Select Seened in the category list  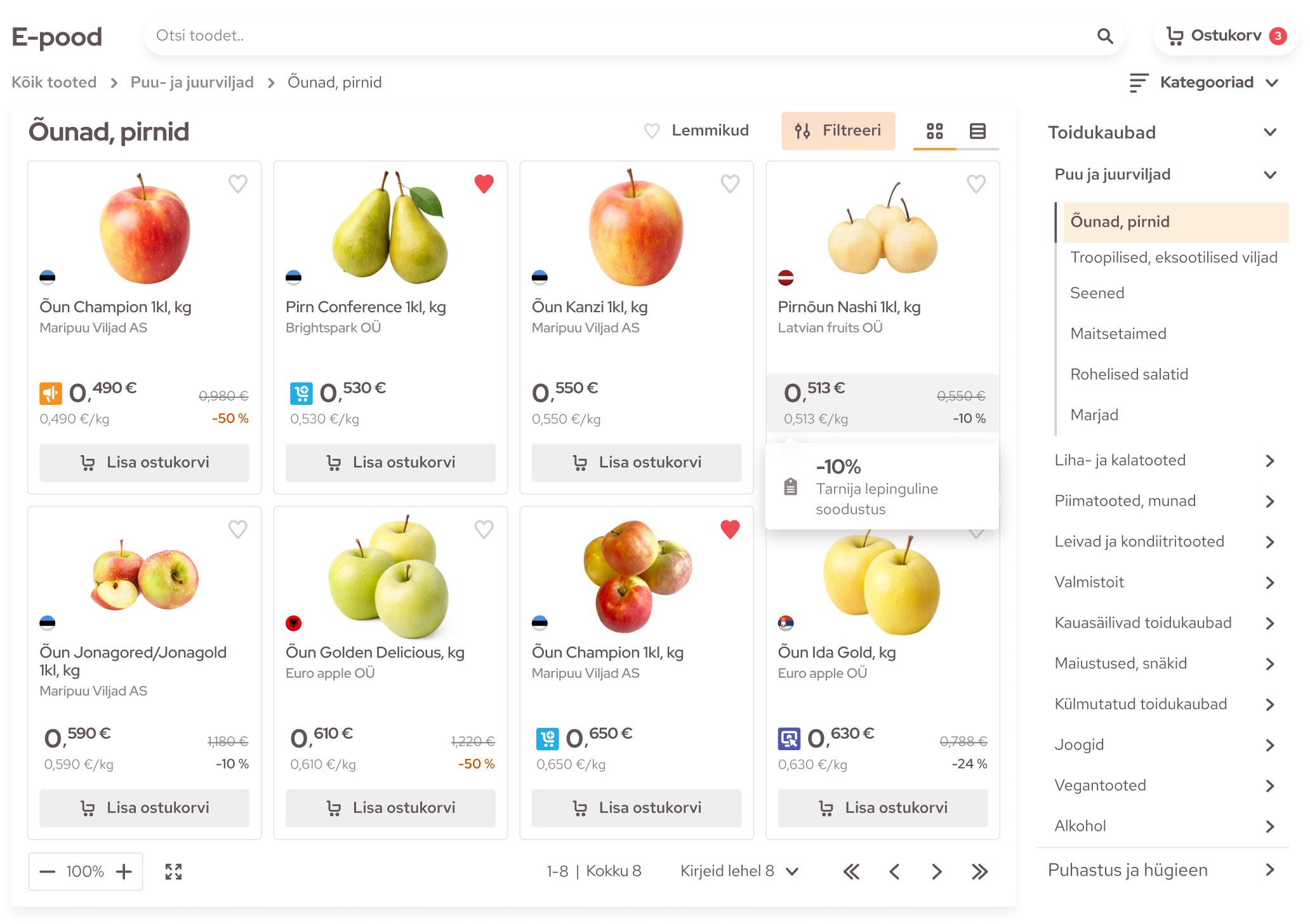coord(1097,293)
